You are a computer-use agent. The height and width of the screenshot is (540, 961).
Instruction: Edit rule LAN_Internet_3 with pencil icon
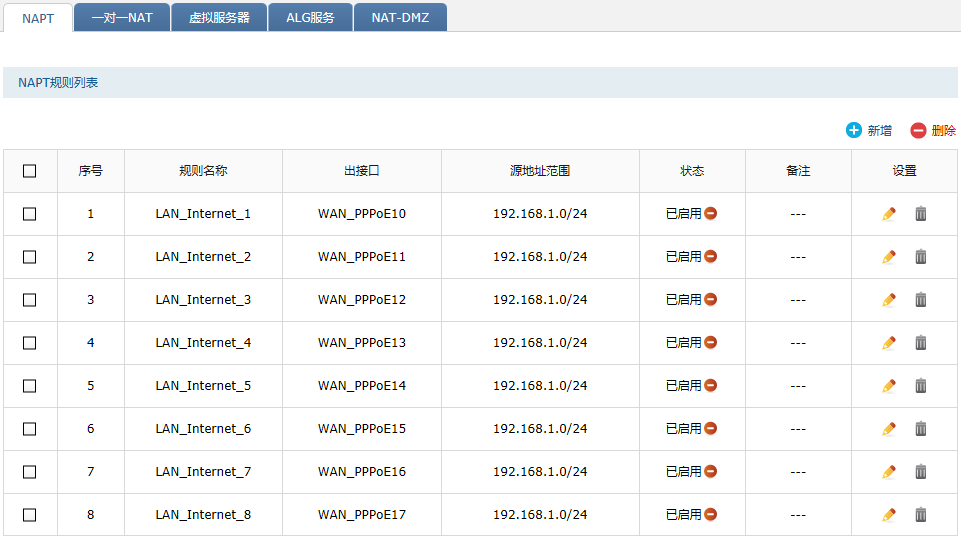tap(889, 300)
